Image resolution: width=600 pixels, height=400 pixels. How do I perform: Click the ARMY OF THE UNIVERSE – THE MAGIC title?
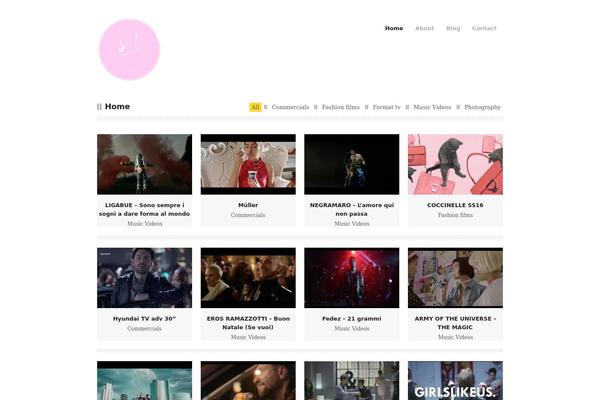tap(455, 323)
